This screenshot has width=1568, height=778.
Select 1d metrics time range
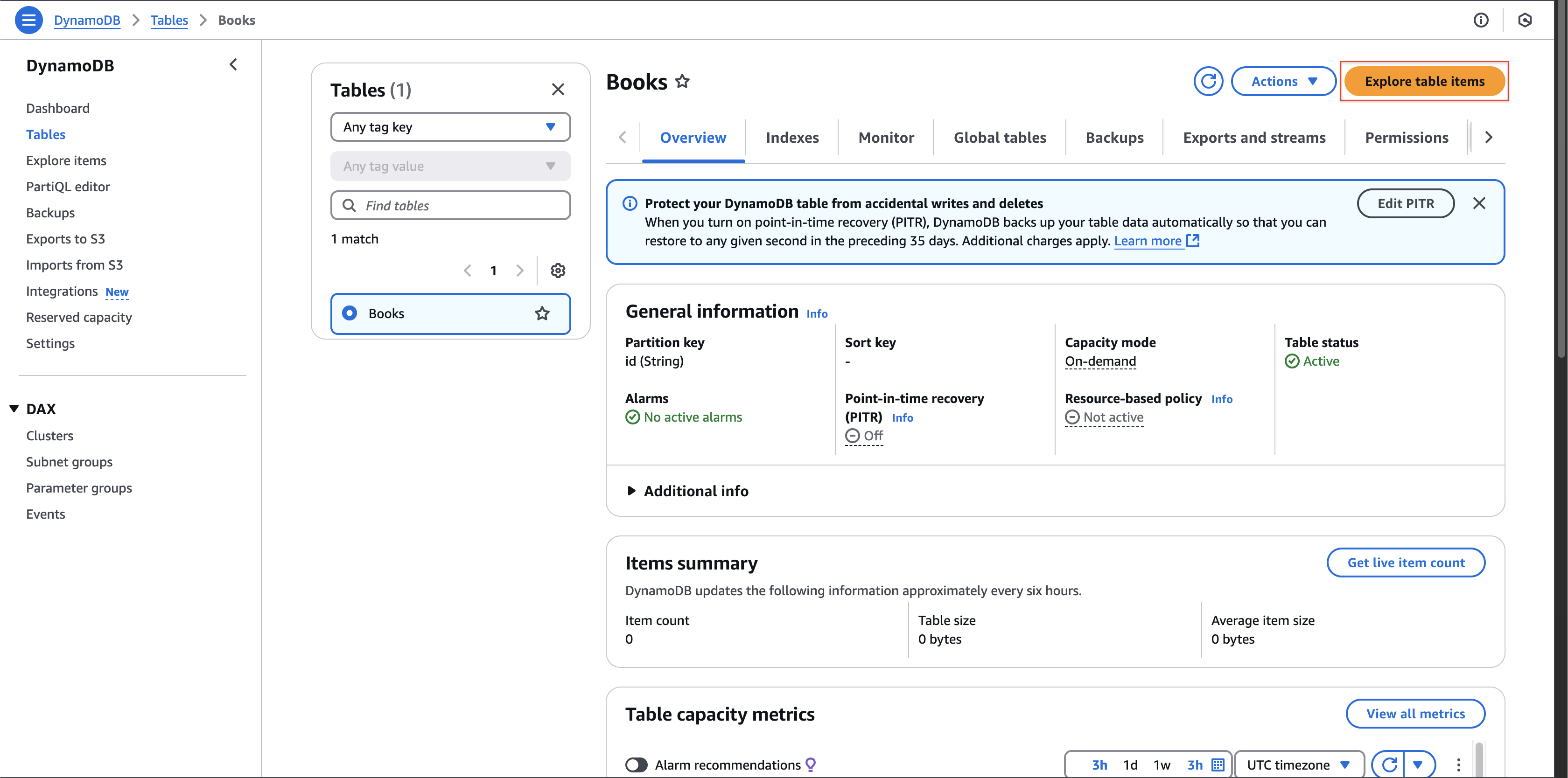point(1130,764)
